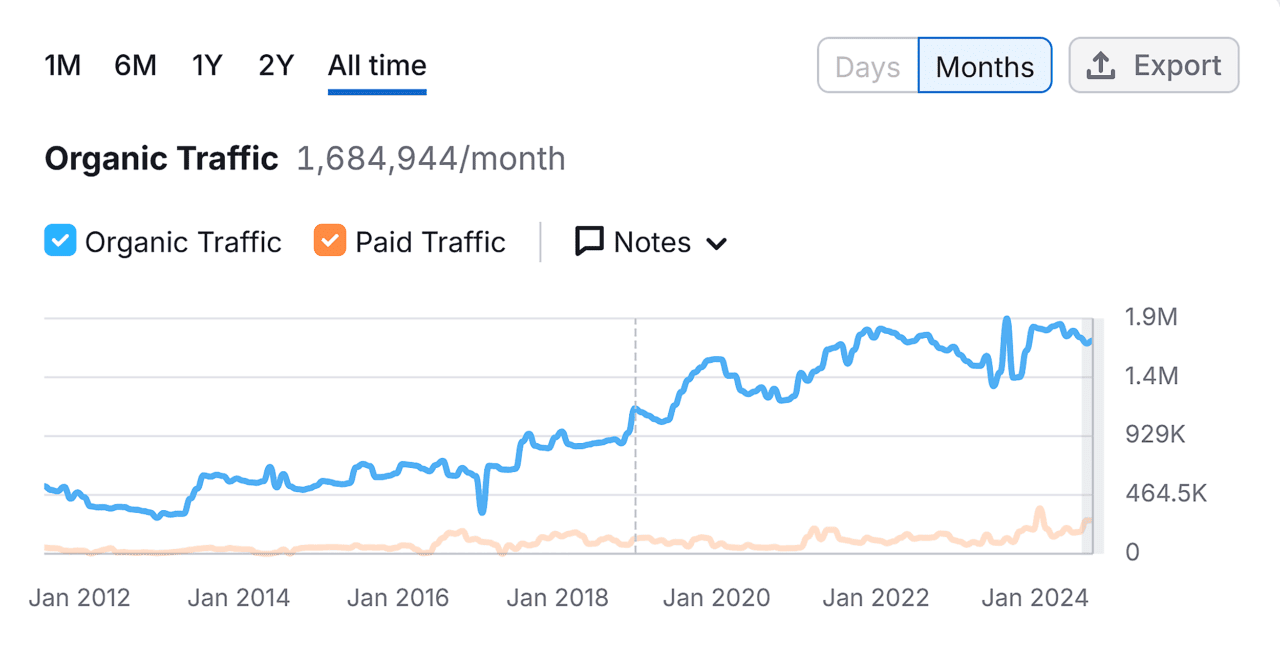Select the 2Y time range
This screenshot has height=651, width=1280.
(276, 66)
